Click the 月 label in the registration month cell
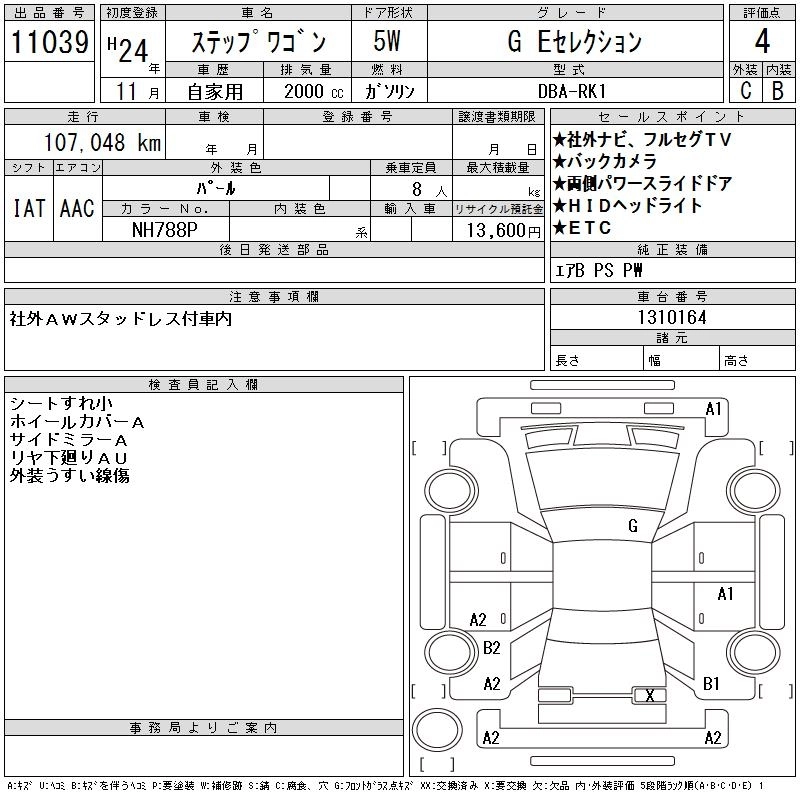 (154, 93)
